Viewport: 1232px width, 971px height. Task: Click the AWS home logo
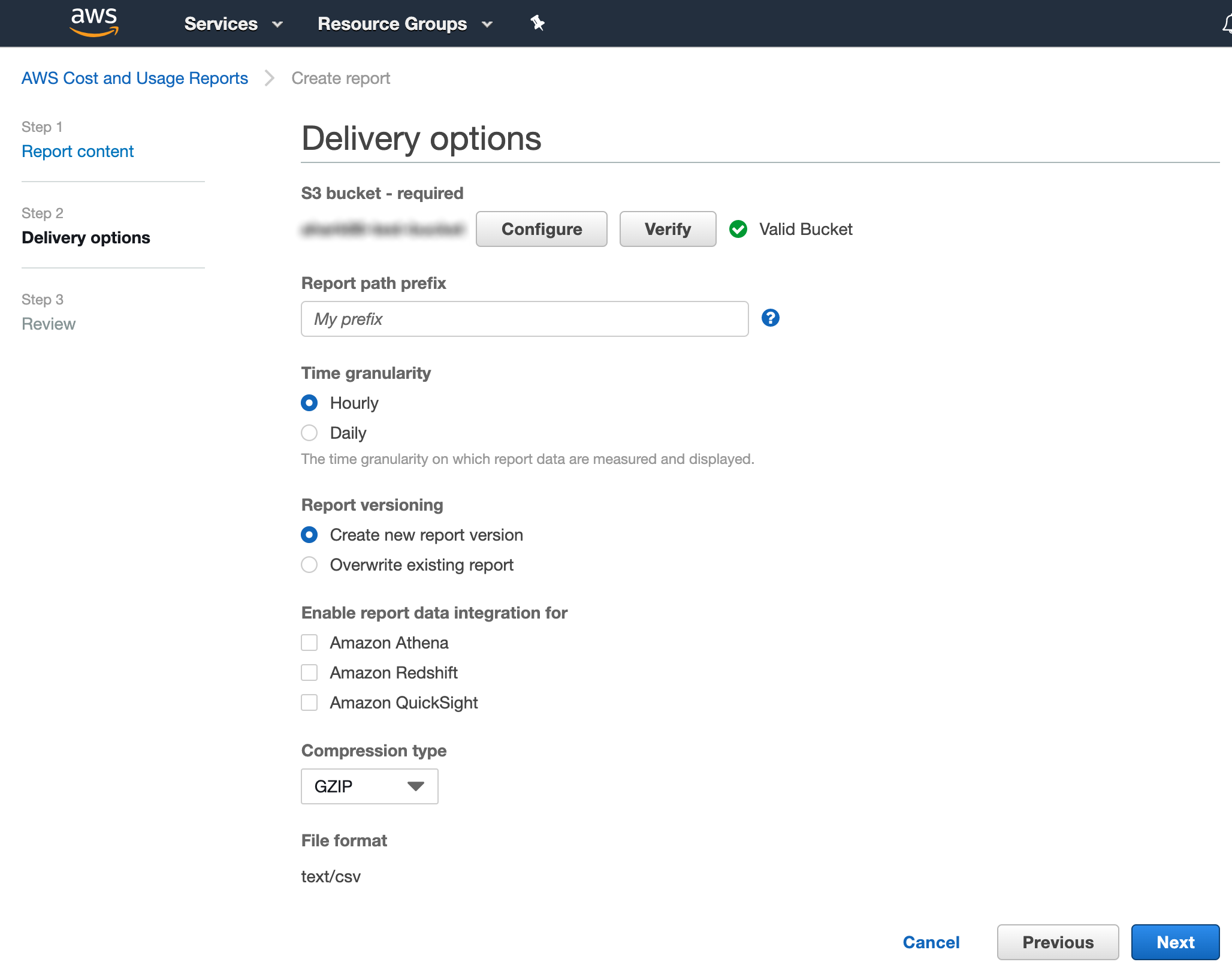click(x=93, y=23)
